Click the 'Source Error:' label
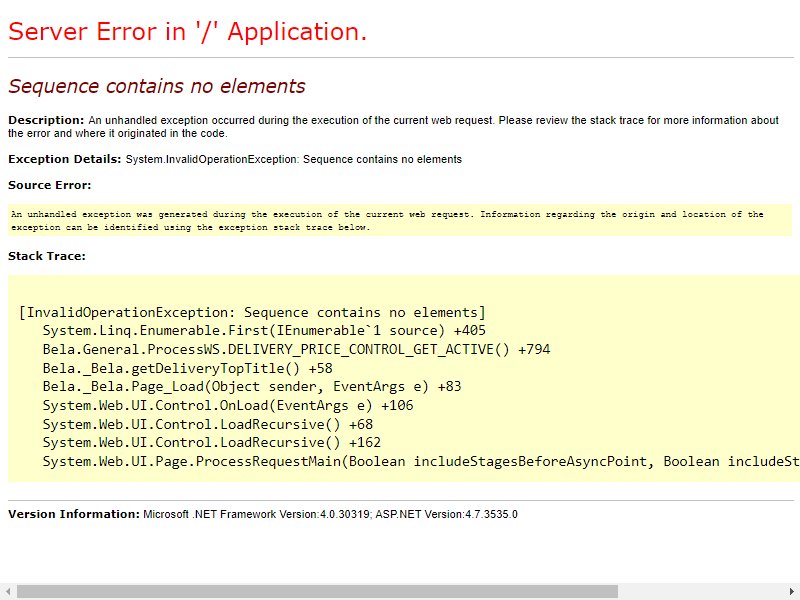 (x=49, y=185)
